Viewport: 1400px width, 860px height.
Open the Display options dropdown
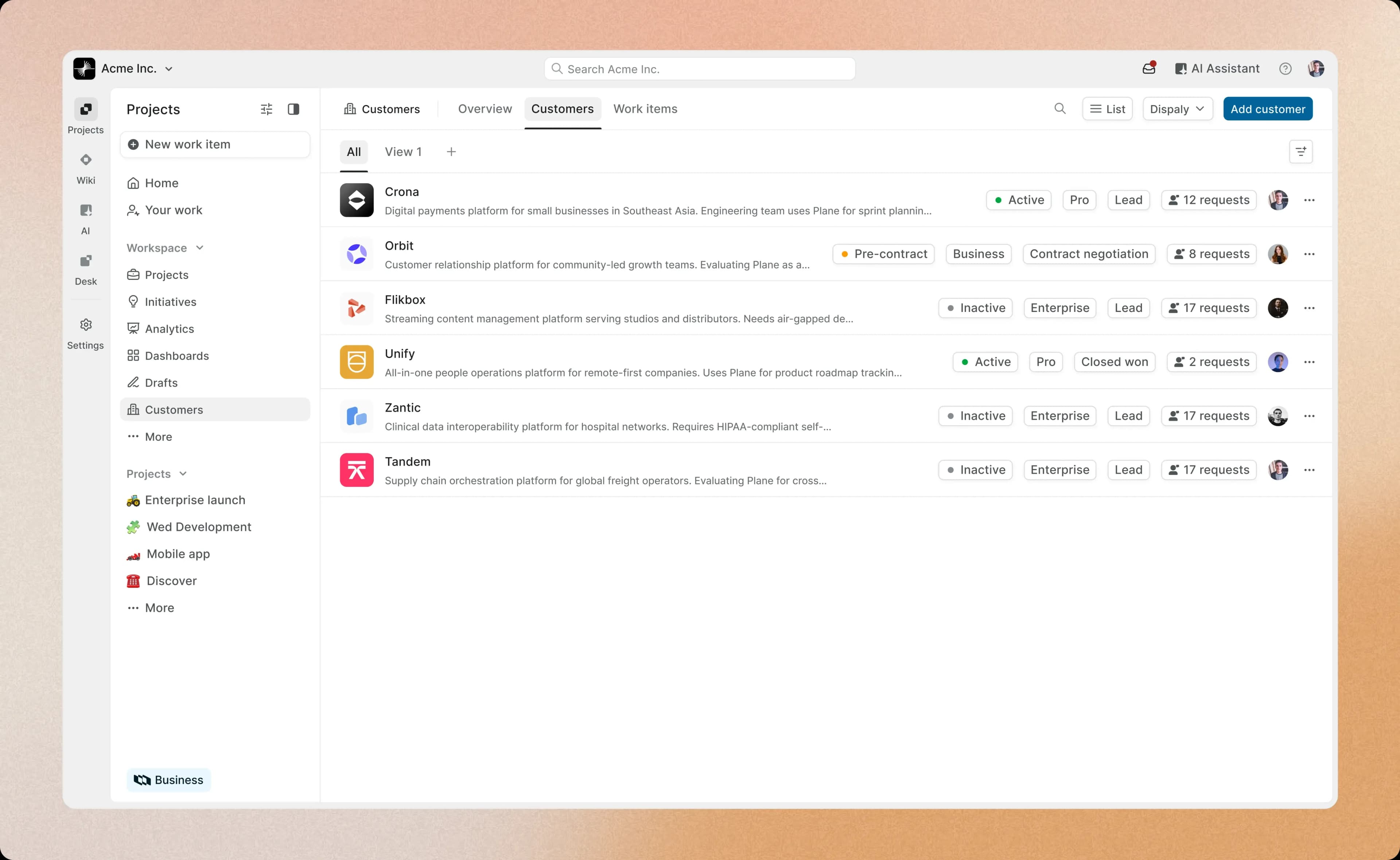point(1177,109)
